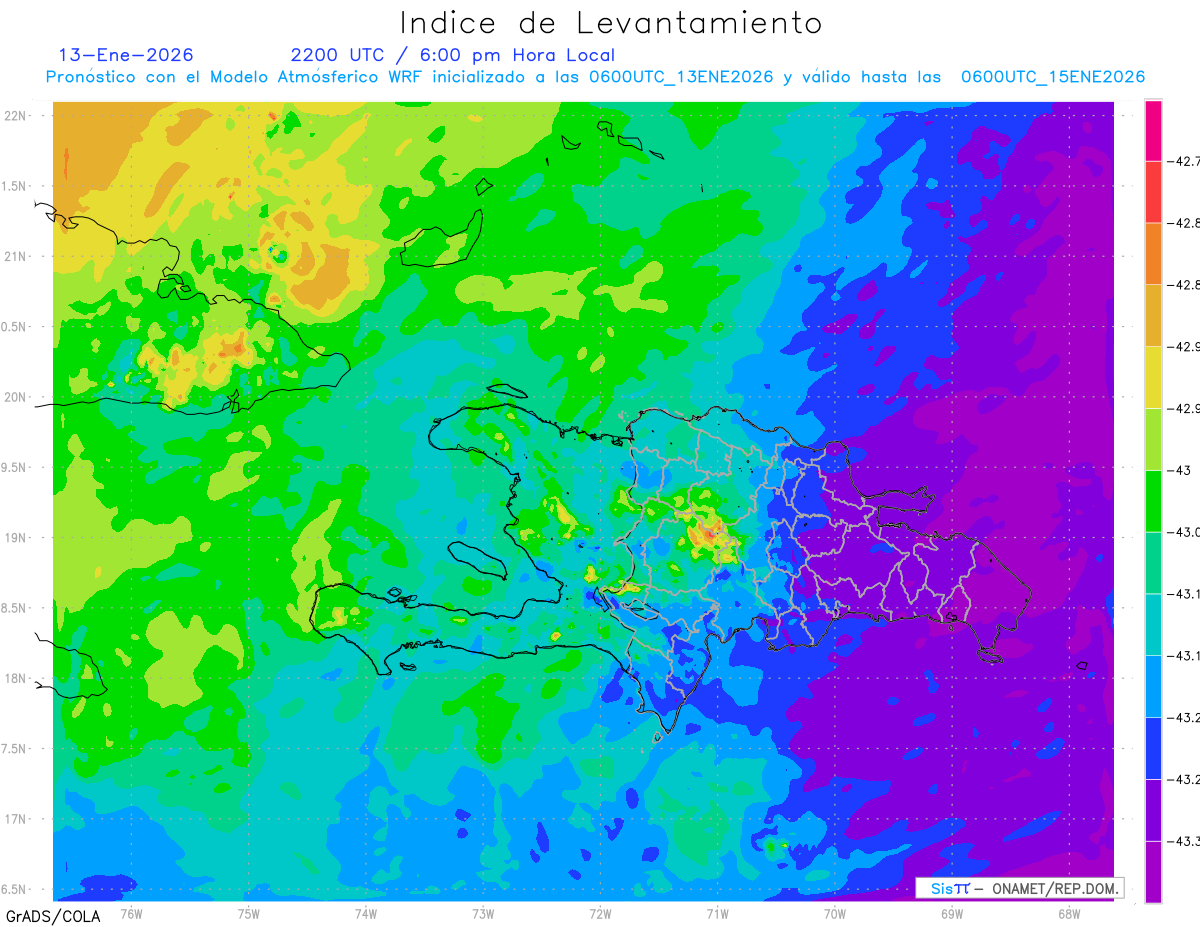Screen dimensions: 1200x927
Task: Click the yellow-green colorbar swatch
Action: [x=1153, y=439]
